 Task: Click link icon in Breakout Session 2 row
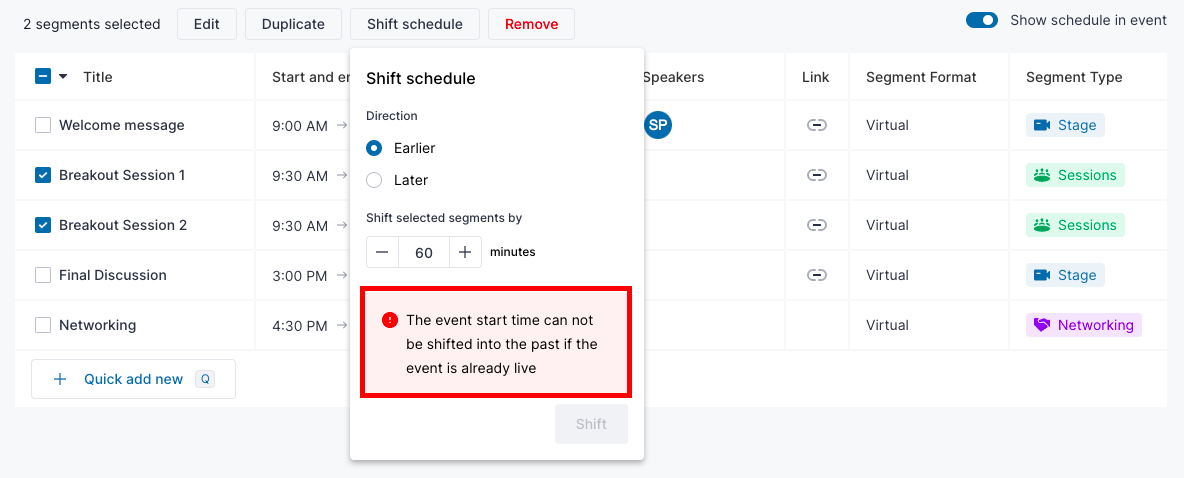pyautogui.click(x=816, y=225)
